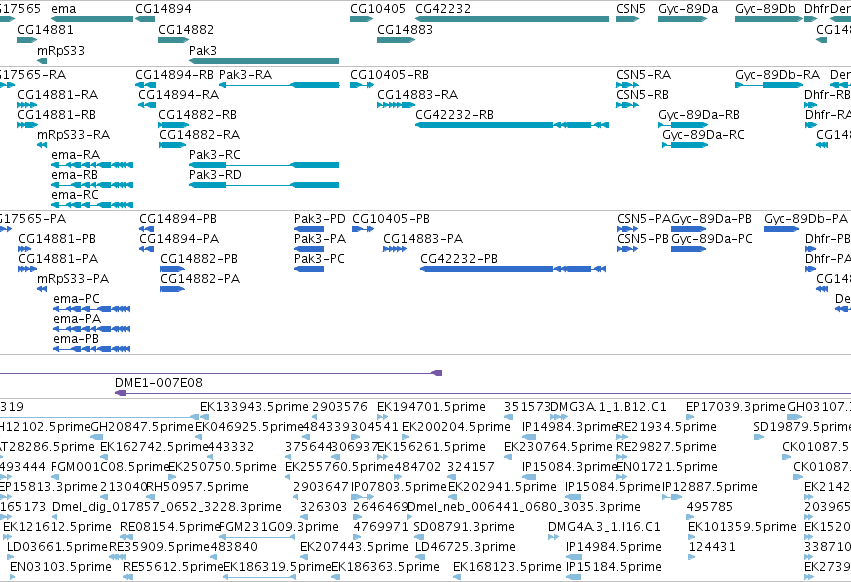The height and width of the screenshot is (582, 851).
Task: Click the CG14881-RA transcript
Action: 27,105
